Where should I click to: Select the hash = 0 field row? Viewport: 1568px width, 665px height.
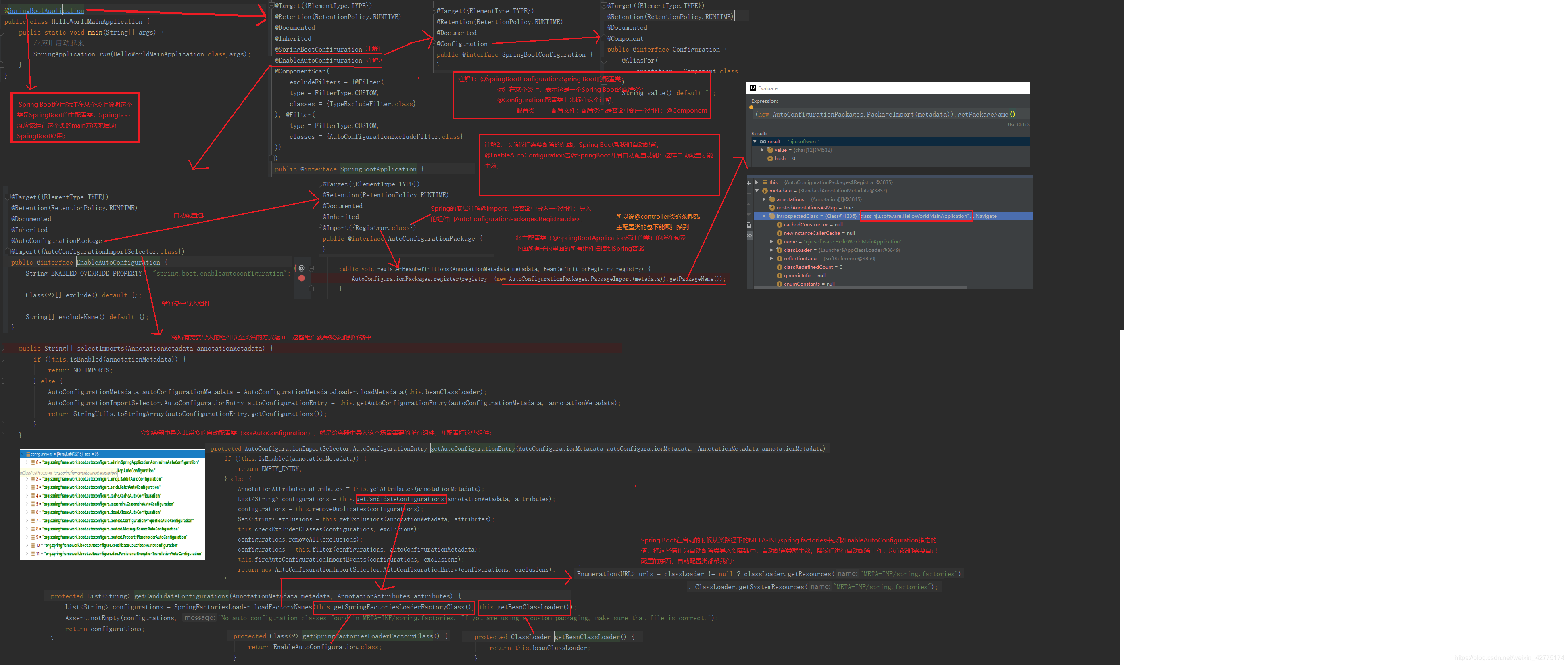click(x=891, y=158)
